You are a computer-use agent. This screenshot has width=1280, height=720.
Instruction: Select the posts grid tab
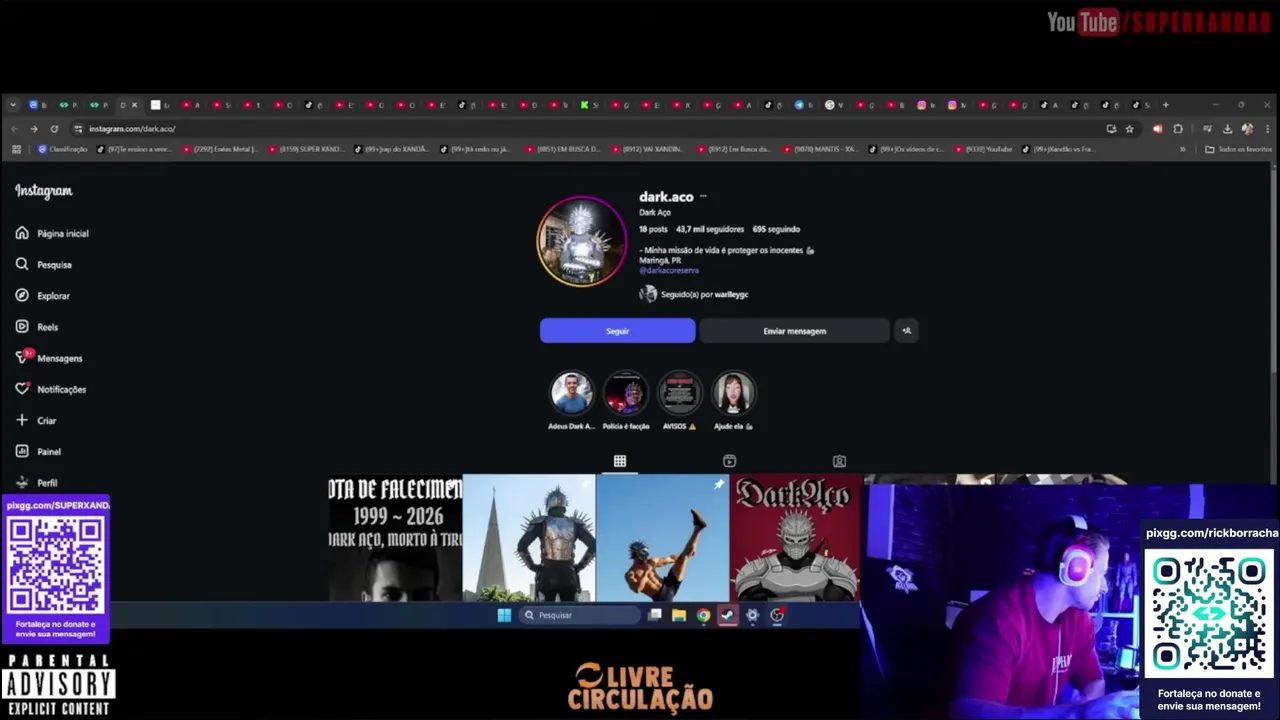(x=620, y=461)
